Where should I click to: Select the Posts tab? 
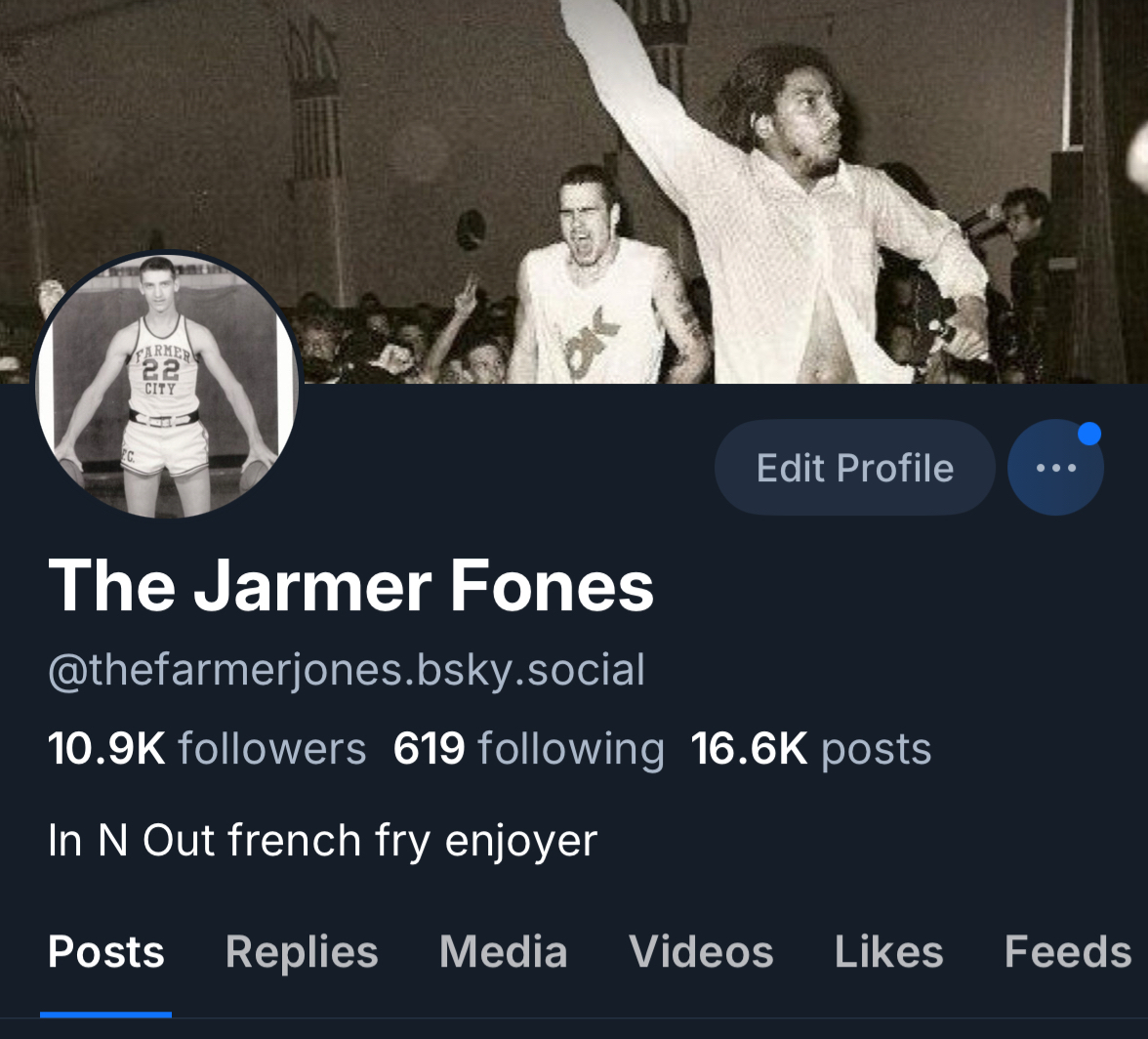click(106, 951)
